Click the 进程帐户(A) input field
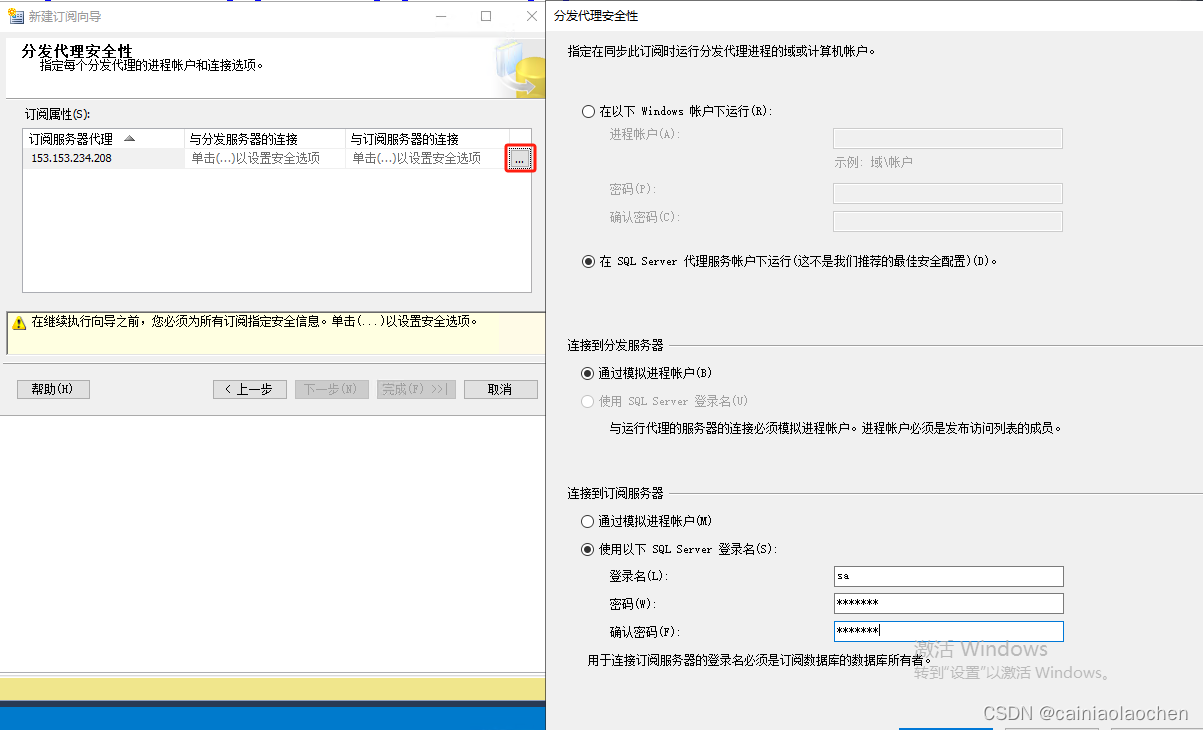1203x730 pixels. coord(948,138)
